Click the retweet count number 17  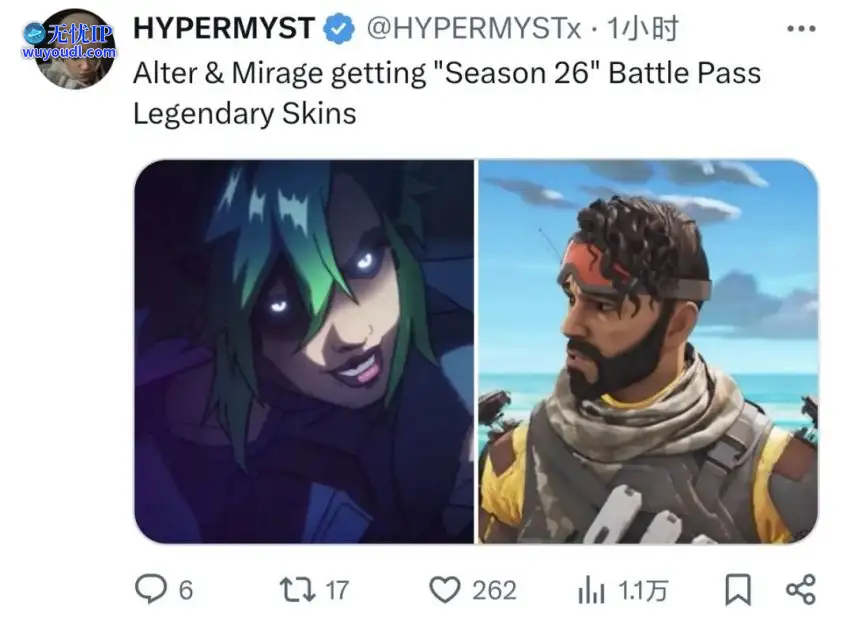[x=337, y=590]
